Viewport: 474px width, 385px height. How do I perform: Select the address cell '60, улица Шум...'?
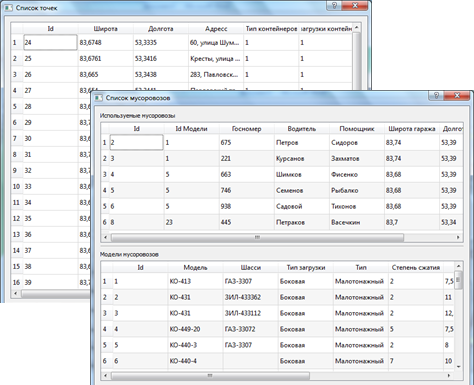[216, 42]
